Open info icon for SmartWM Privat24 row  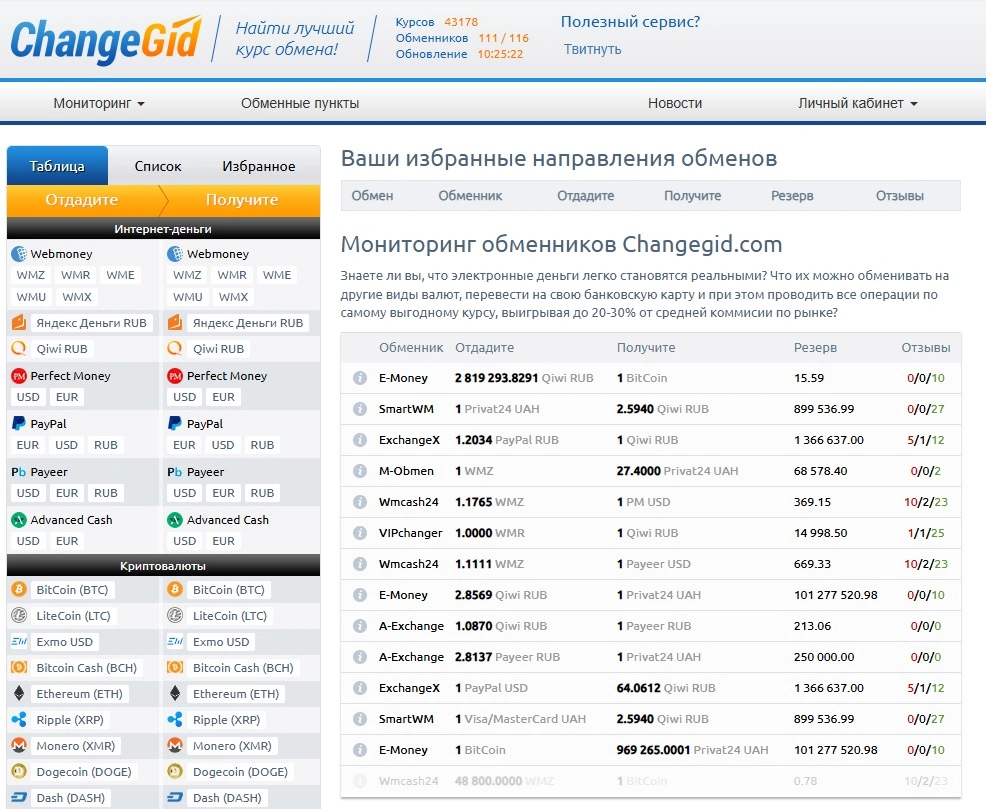click(360, 409)
